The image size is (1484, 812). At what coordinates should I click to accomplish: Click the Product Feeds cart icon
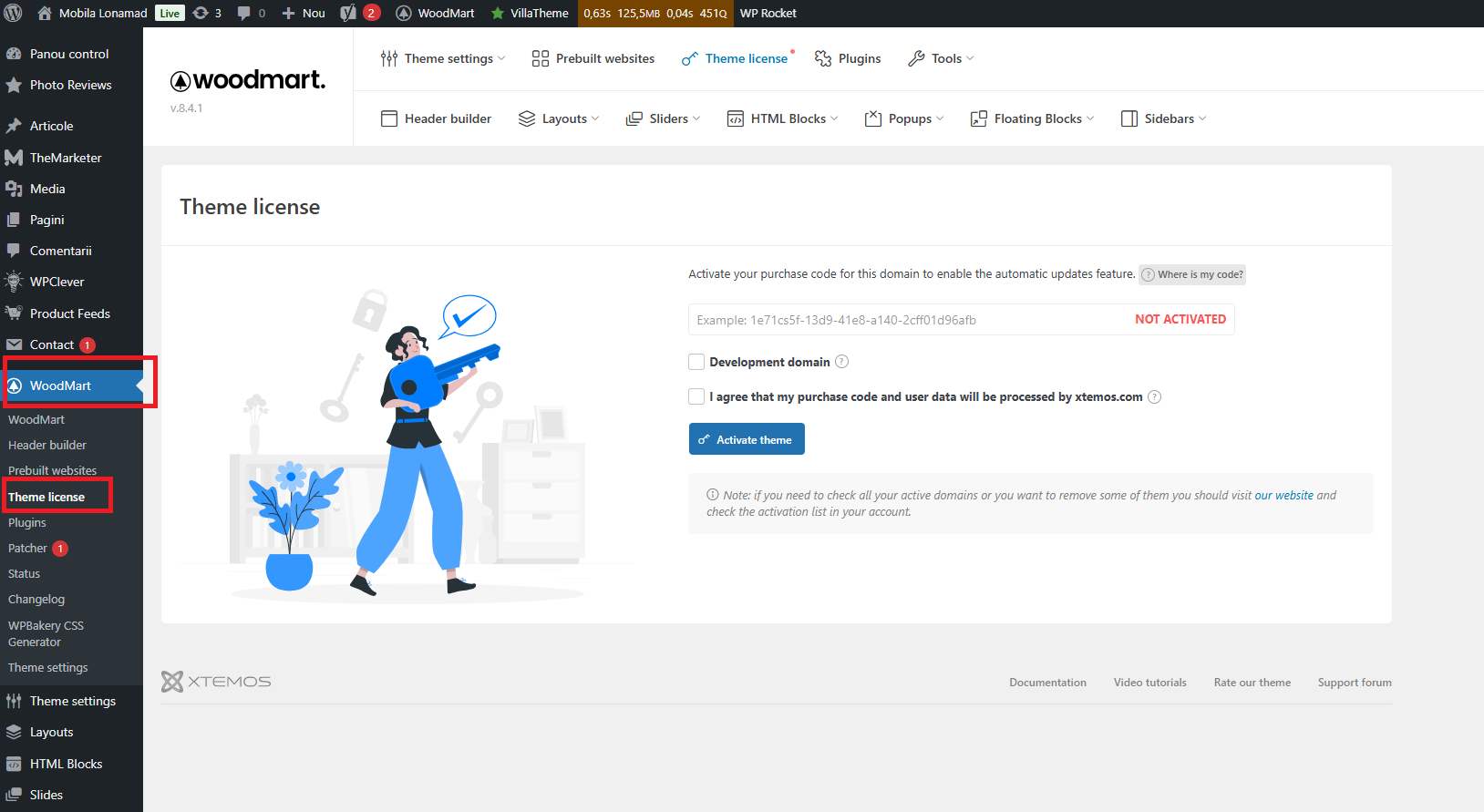tap(14, 313)
